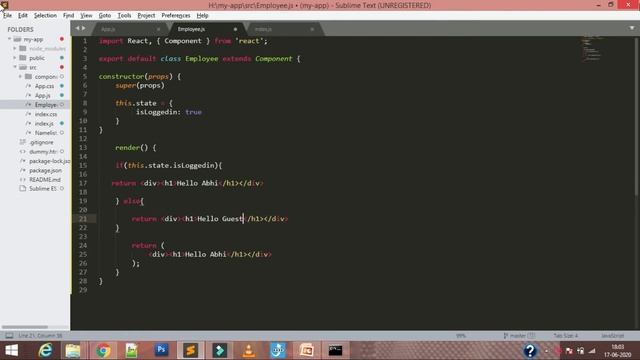Screen dimensions: 640x360
Task: Open Sublime ES file in sidebar
Action: point(43,189)
